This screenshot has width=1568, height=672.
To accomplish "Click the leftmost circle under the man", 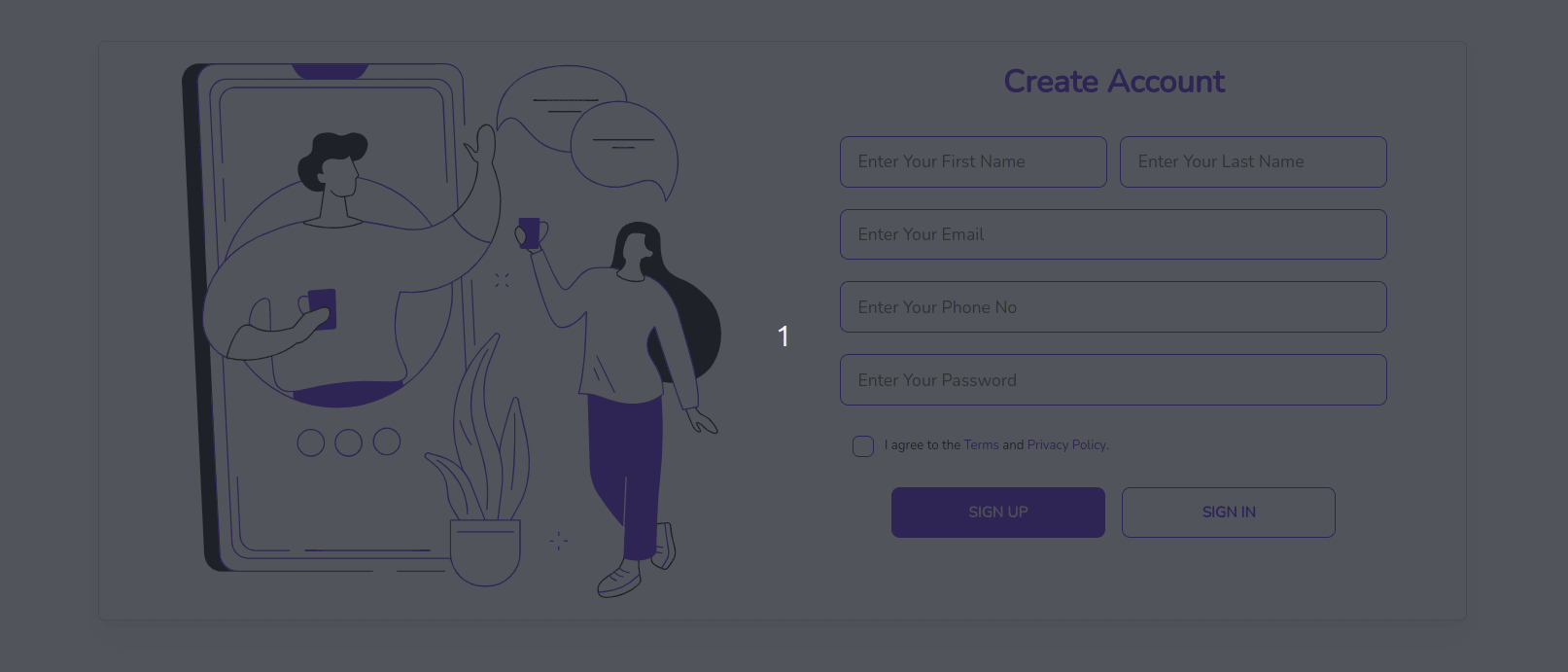I will (x=310, y=442).
